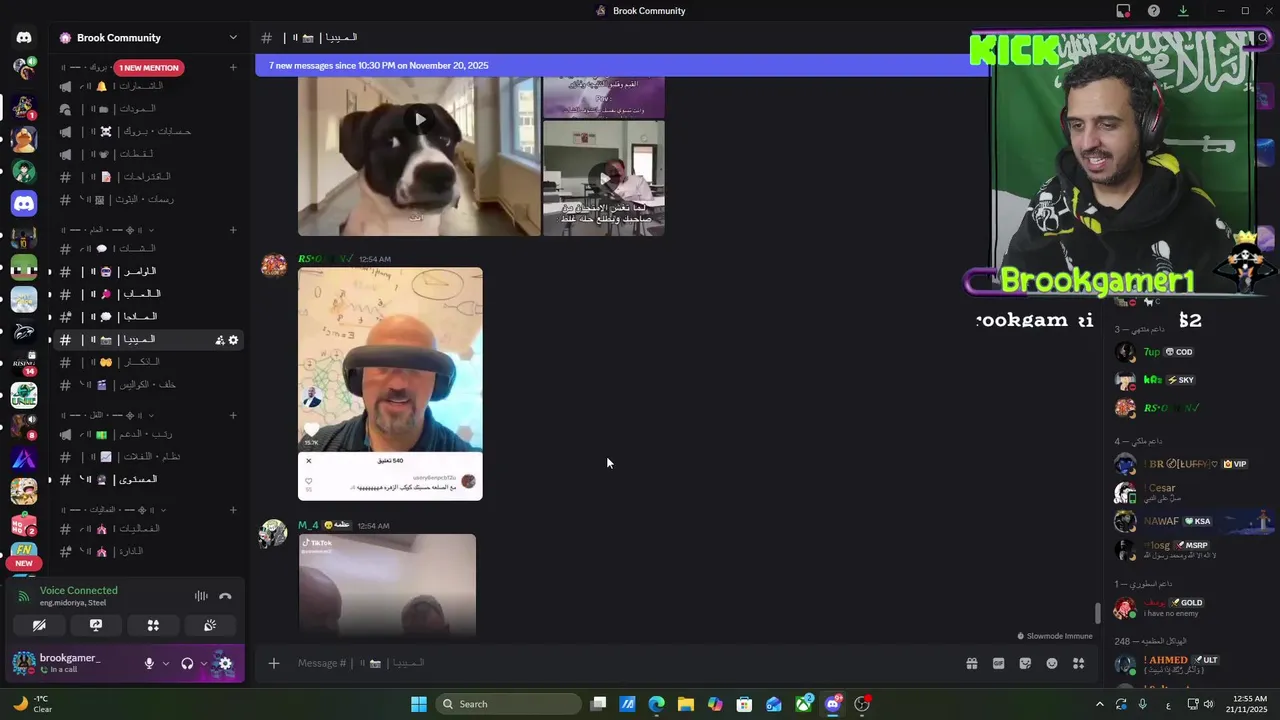The width and height of the screenshot is (1280, 720).
Task: Open the لقطات channel
Action: pos(148,154)
